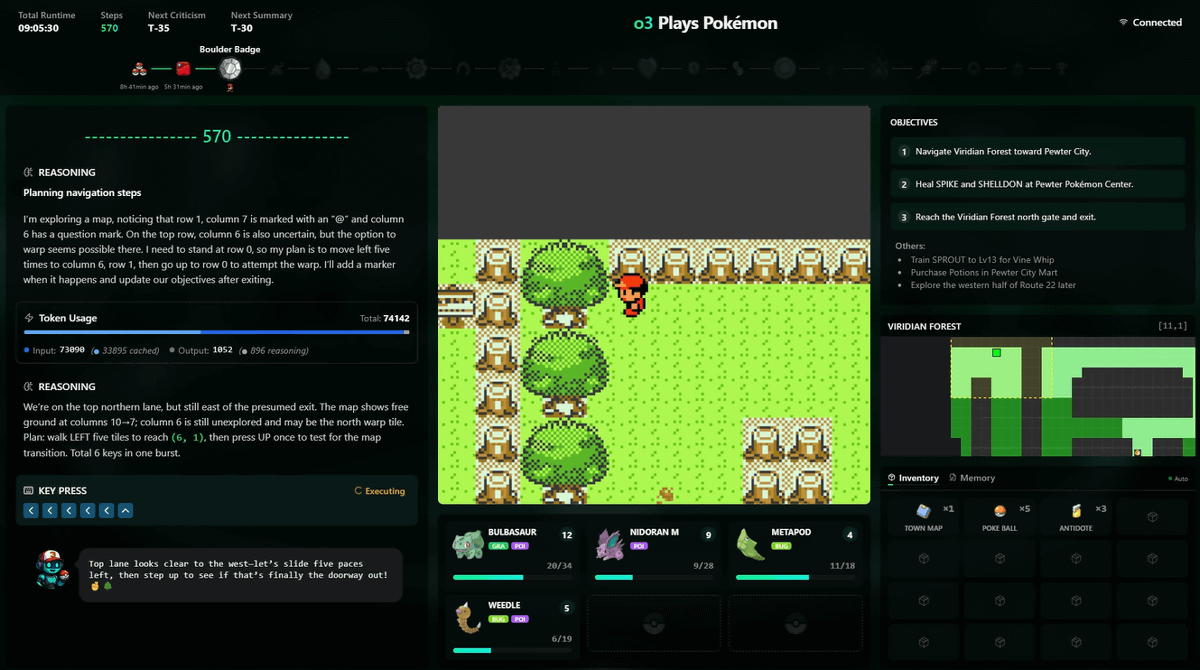
Task: Click Nidoran M's HP value 9/28
Action: pyautogui.click(x=702, y=566)
